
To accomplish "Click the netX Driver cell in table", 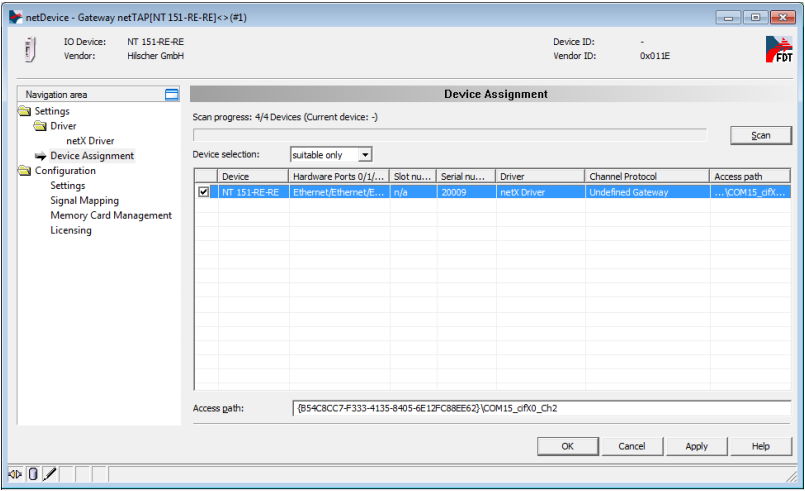I will 540,192.
